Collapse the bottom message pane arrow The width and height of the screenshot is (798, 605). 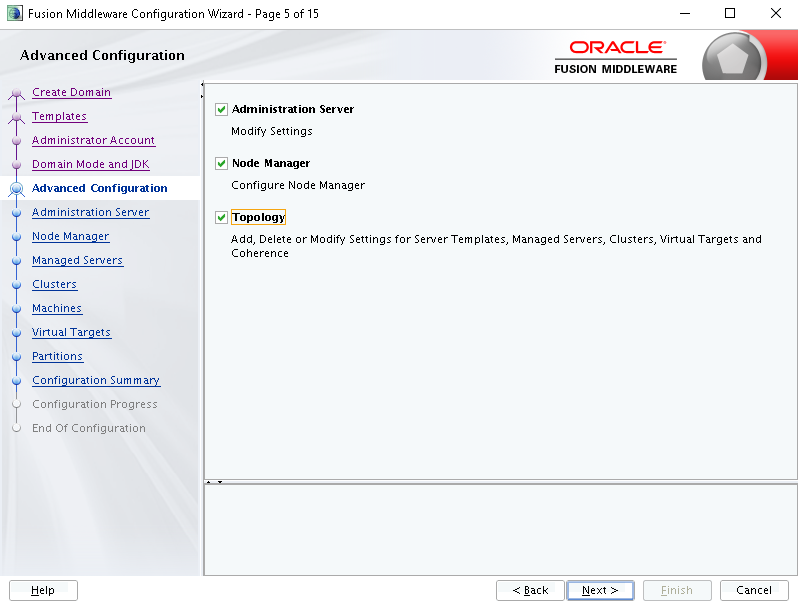220,482
